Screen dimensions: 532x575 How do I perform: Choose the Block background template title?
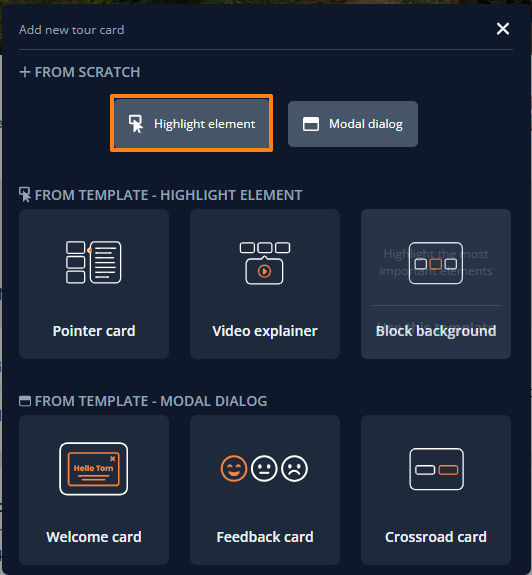click(436, 331)
